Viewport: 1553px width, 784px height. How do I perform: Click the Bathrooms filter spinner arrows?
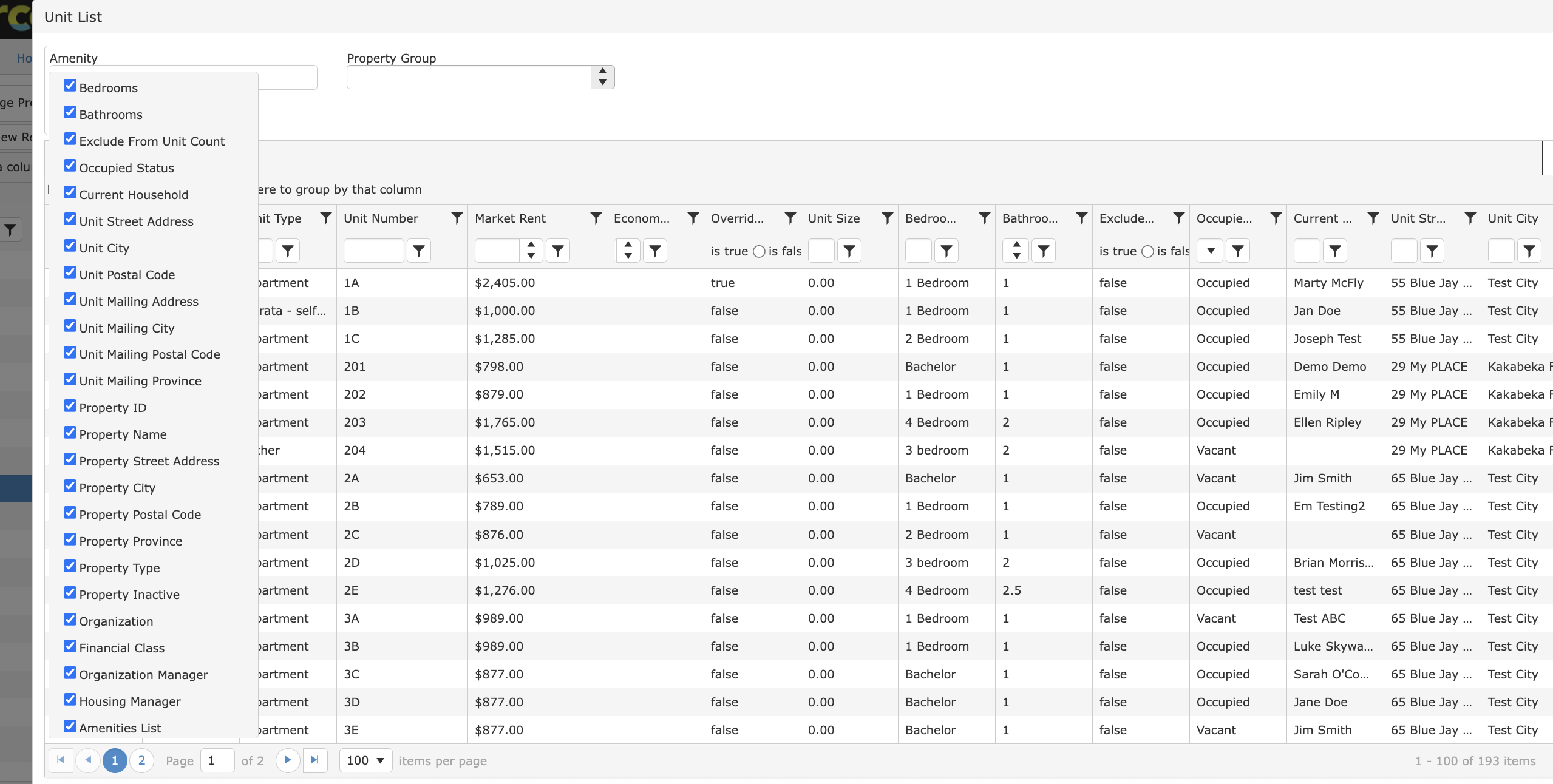click(1016, 251)
